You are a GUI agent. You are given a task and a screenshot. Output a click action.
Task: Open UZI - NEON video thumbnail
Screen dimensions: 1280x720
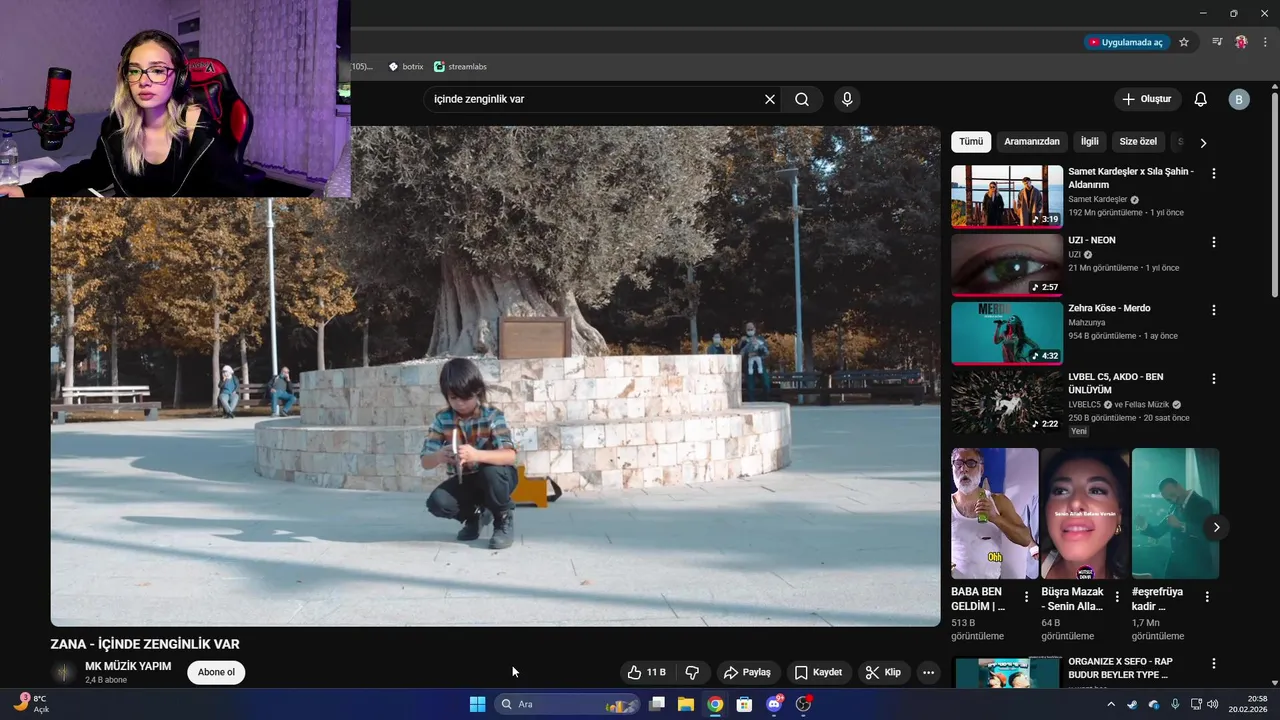tap(1007, 265)
